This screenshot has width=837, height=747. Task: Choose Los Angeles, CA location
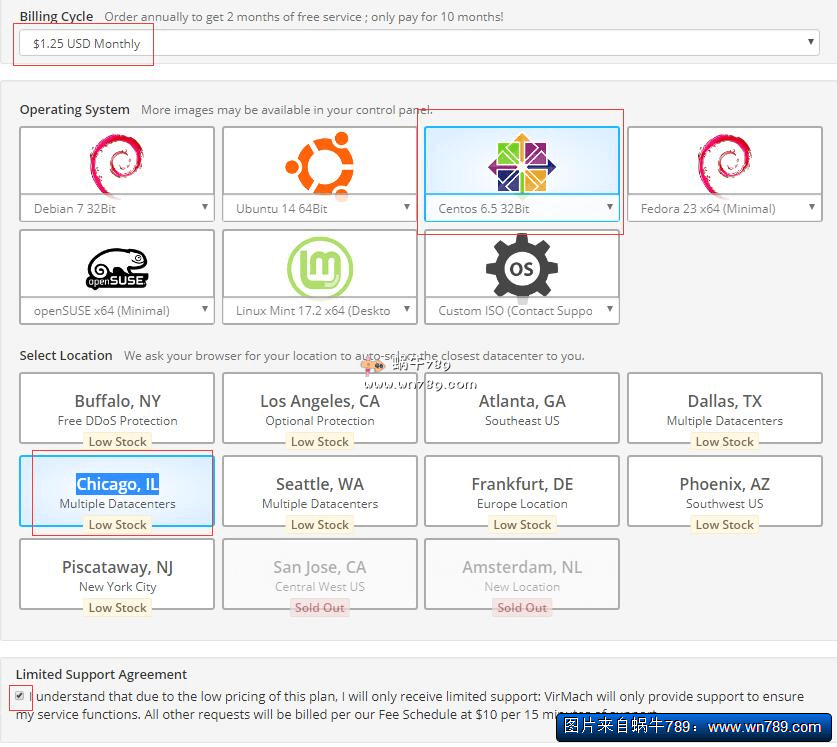point(319,408)
